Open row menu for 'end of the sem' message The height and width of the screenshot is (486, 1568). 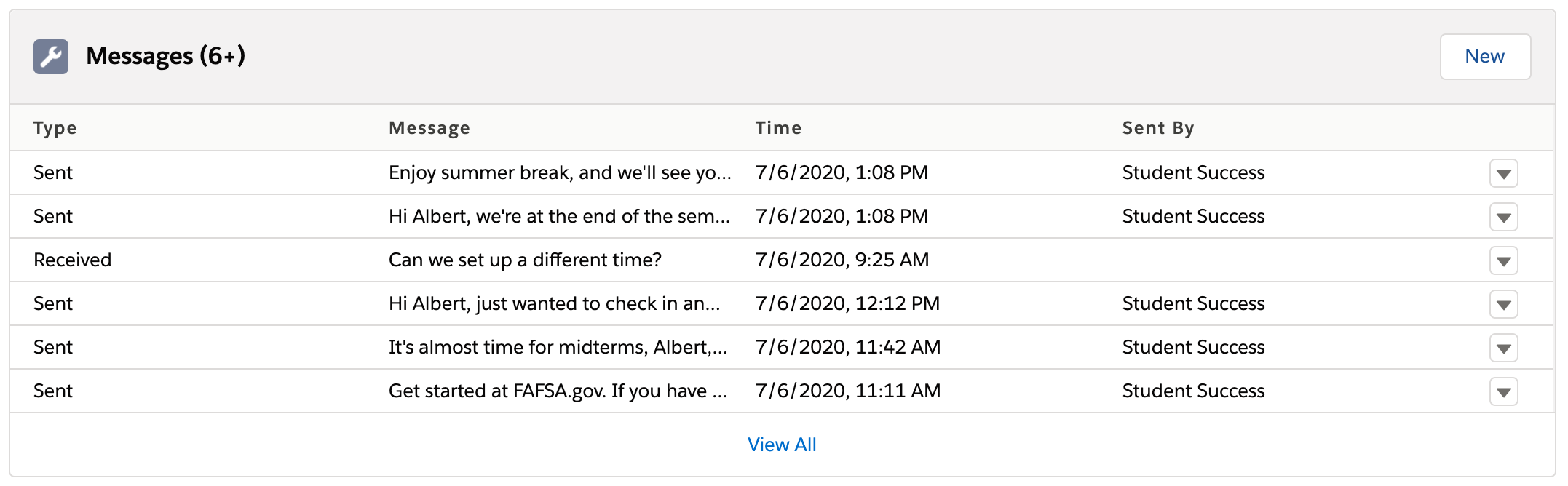pyautogui.click(x=1503, y=217)
